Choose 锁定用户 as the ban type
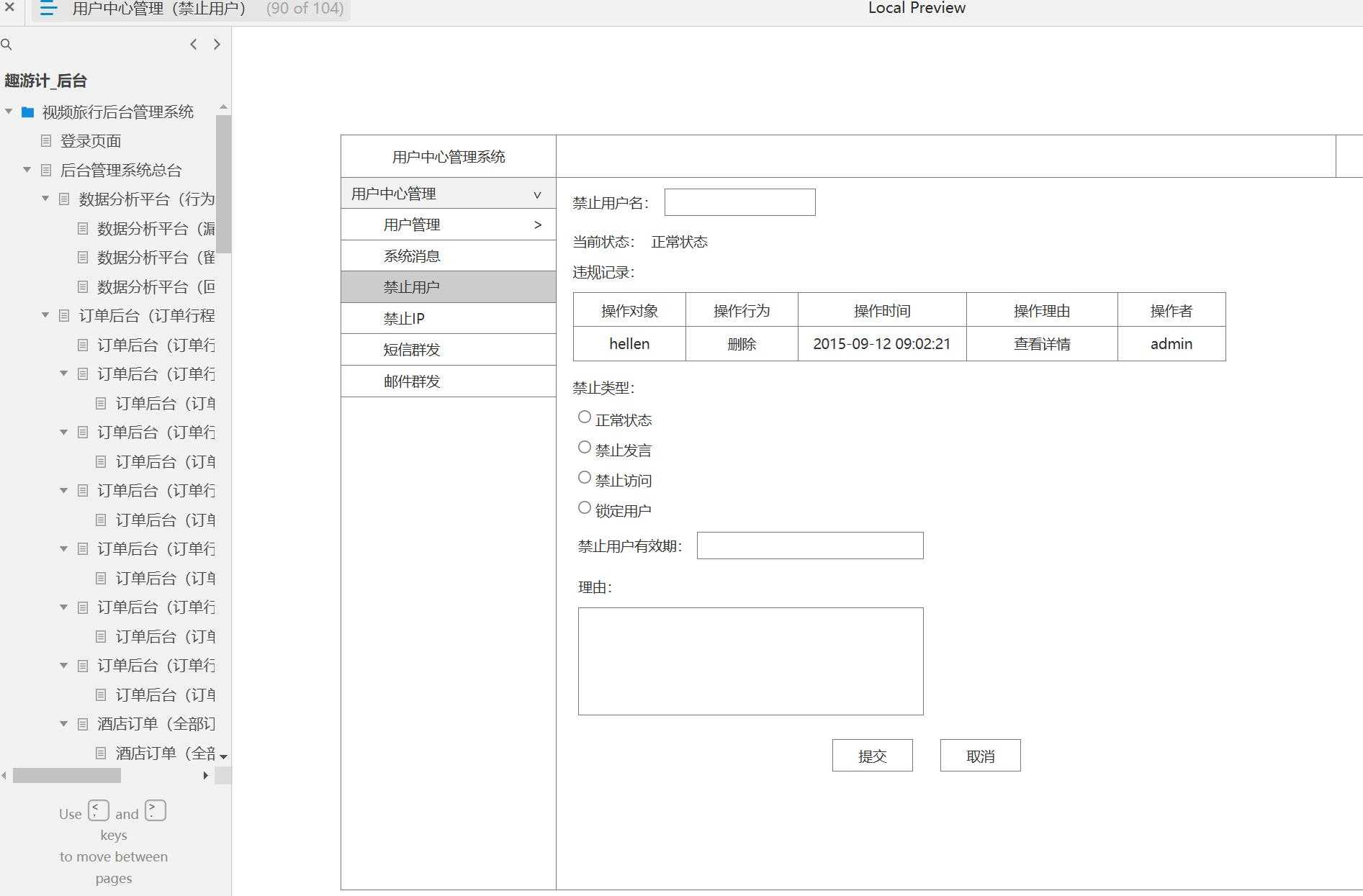The height and width of the screenshot is (896, 1363). [x=584, y=507]
